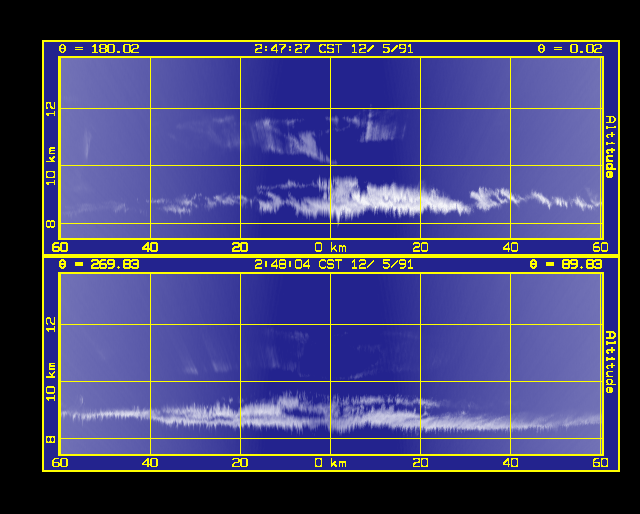Click lower panel's right-side "60" distance tick
The width and height of the screenshot is (640, 514).
pyautogui.click(x=600, y=463)
